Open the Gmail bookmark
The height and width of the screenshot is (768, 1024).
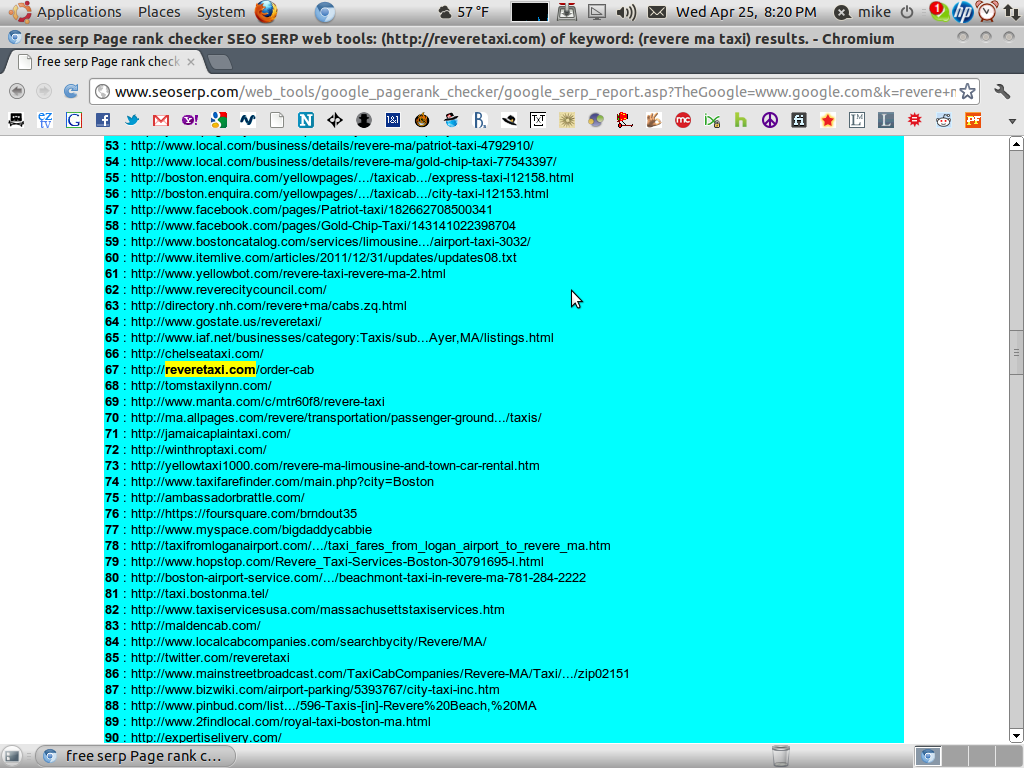click(161, 120)
